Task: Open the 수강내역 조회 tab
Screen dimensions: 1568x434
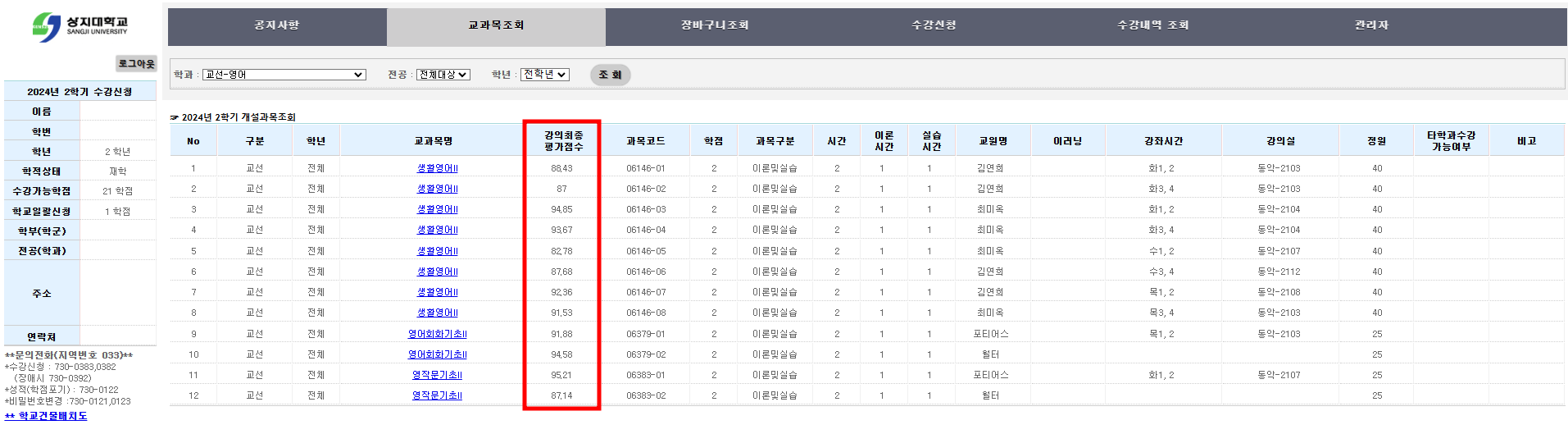Action: (x=1152, y=25)
